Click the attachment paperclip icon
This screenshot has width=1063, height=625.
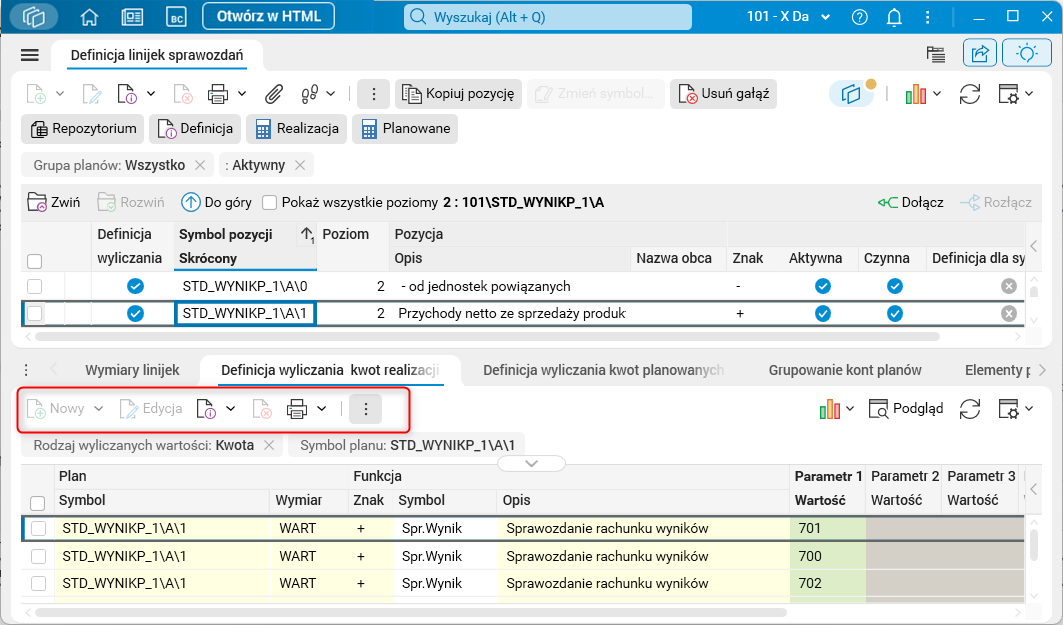[x=273, y=94]
